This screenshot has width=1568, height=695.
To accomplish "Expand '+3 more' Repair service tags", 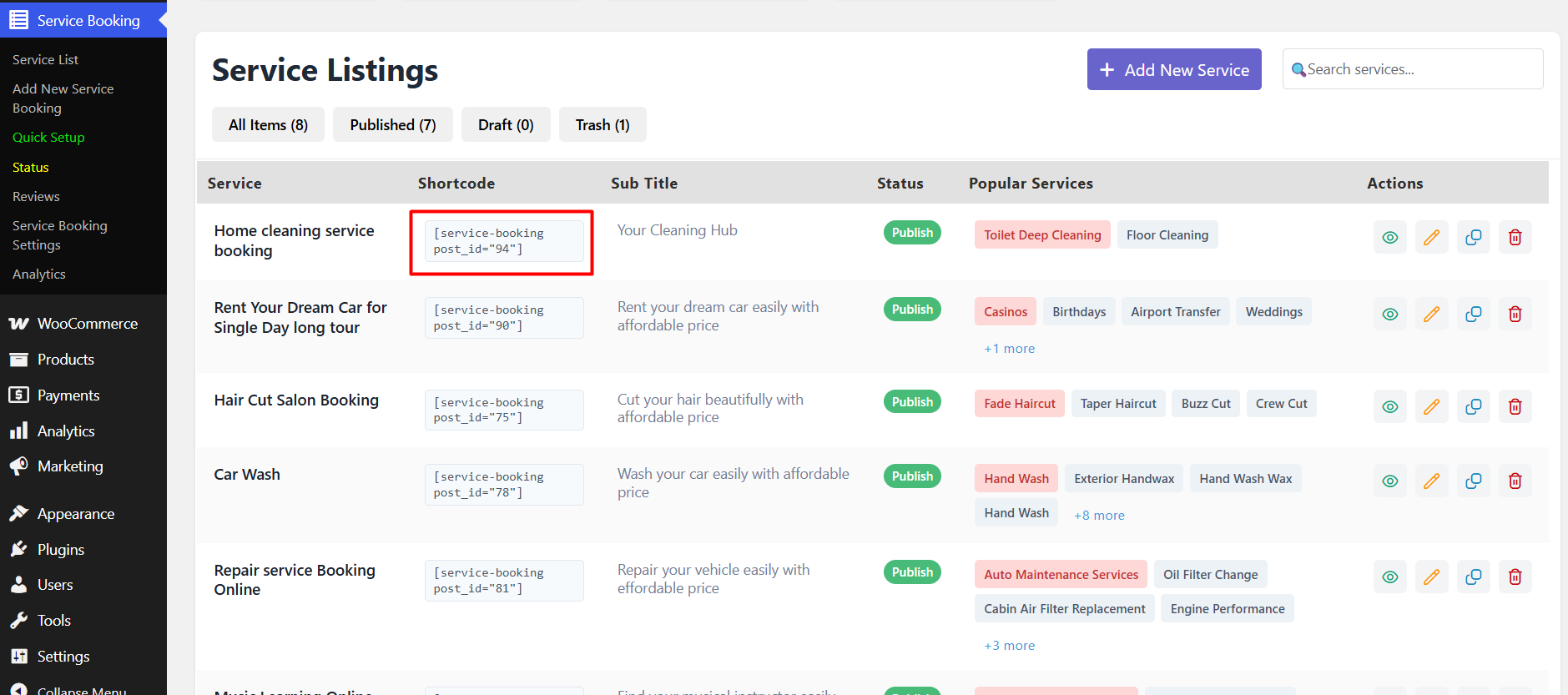I will [1009, 646].
